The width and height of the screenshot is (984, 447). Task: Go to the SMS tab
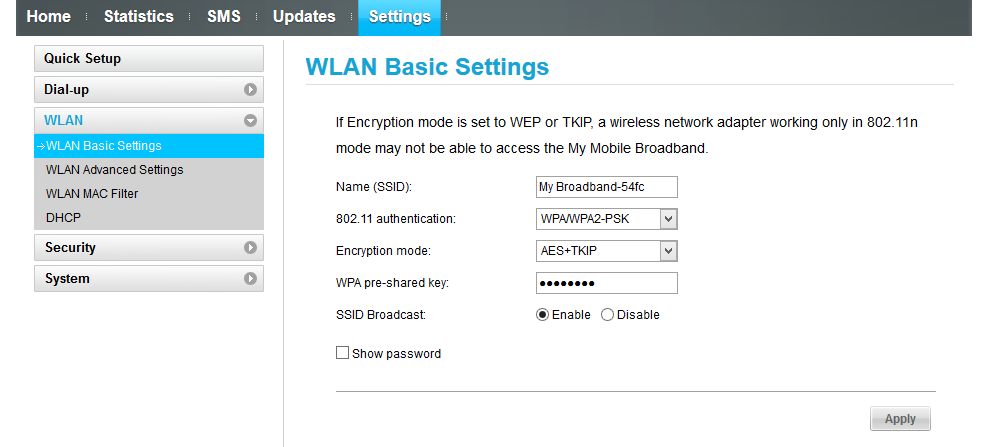223,17
